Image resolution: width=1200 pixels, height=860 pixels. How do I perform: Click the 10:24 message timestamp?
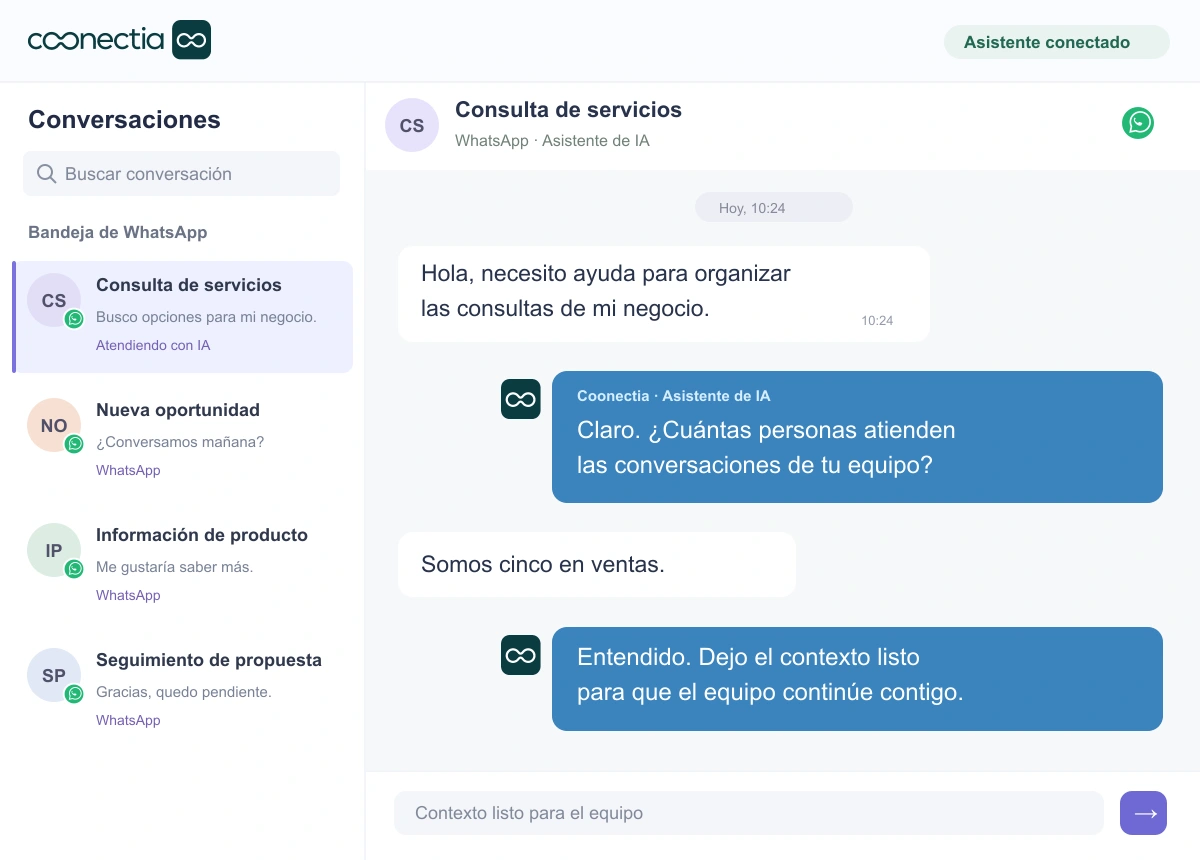[877, 321]
